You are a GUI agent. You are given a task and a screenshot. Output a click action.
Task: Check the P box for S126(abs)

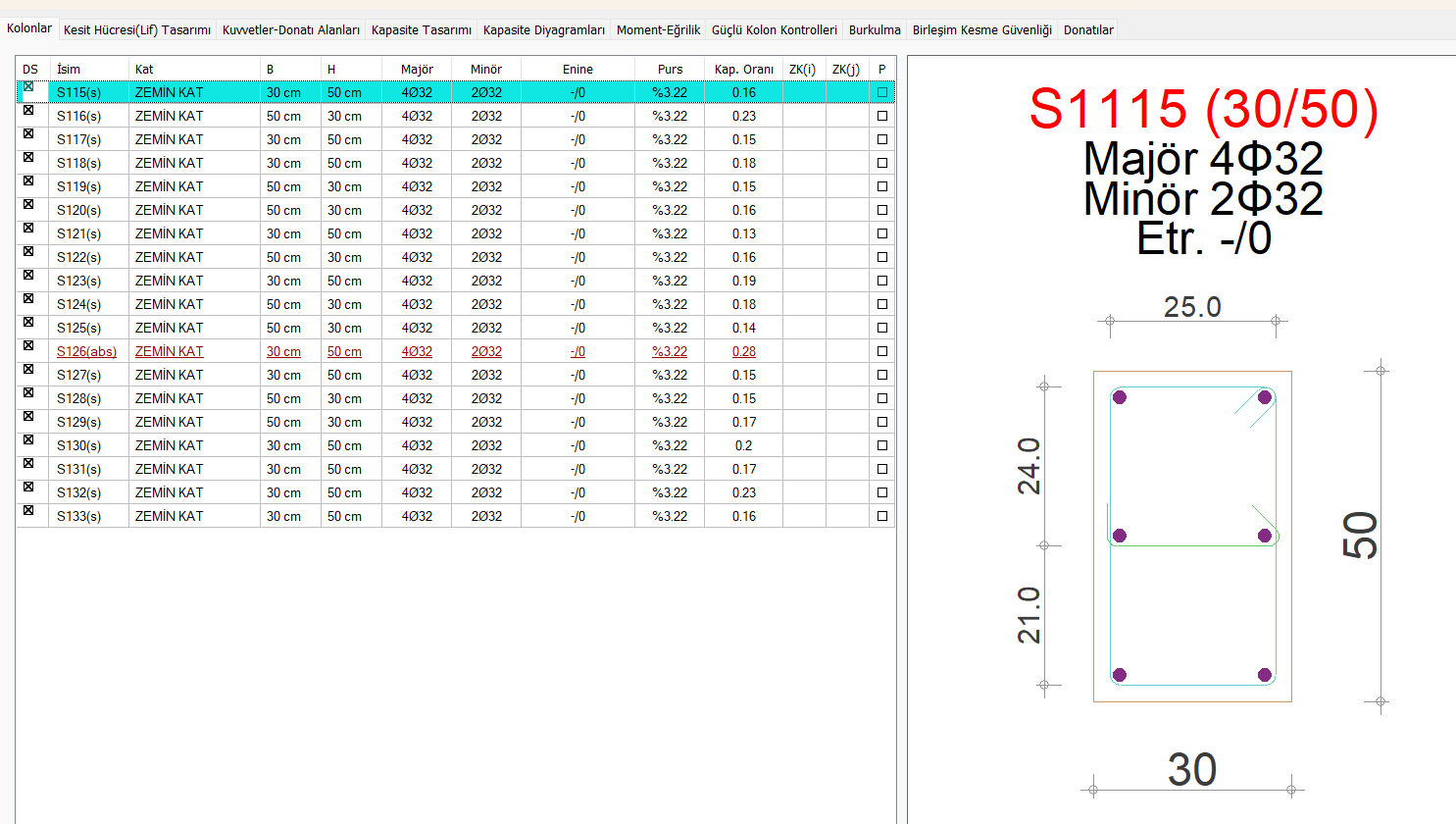[x=882, y=351]
